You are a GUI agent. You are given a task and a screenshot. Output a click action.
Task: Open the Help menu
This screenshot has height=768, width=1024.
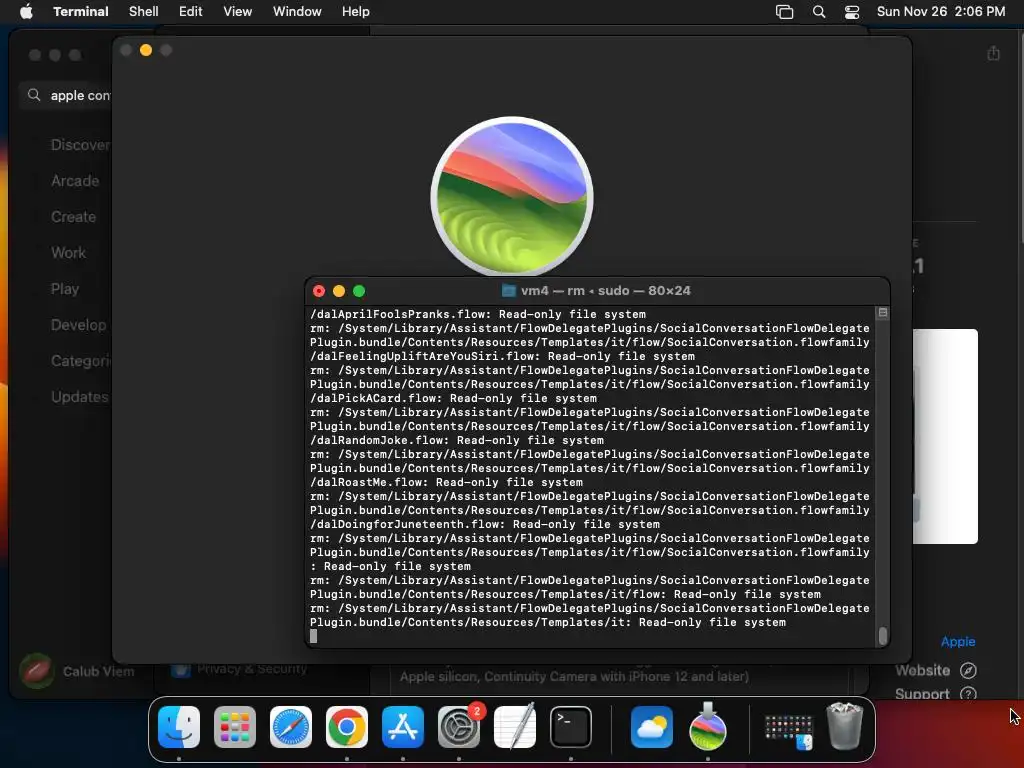click(x=356, y=12)
